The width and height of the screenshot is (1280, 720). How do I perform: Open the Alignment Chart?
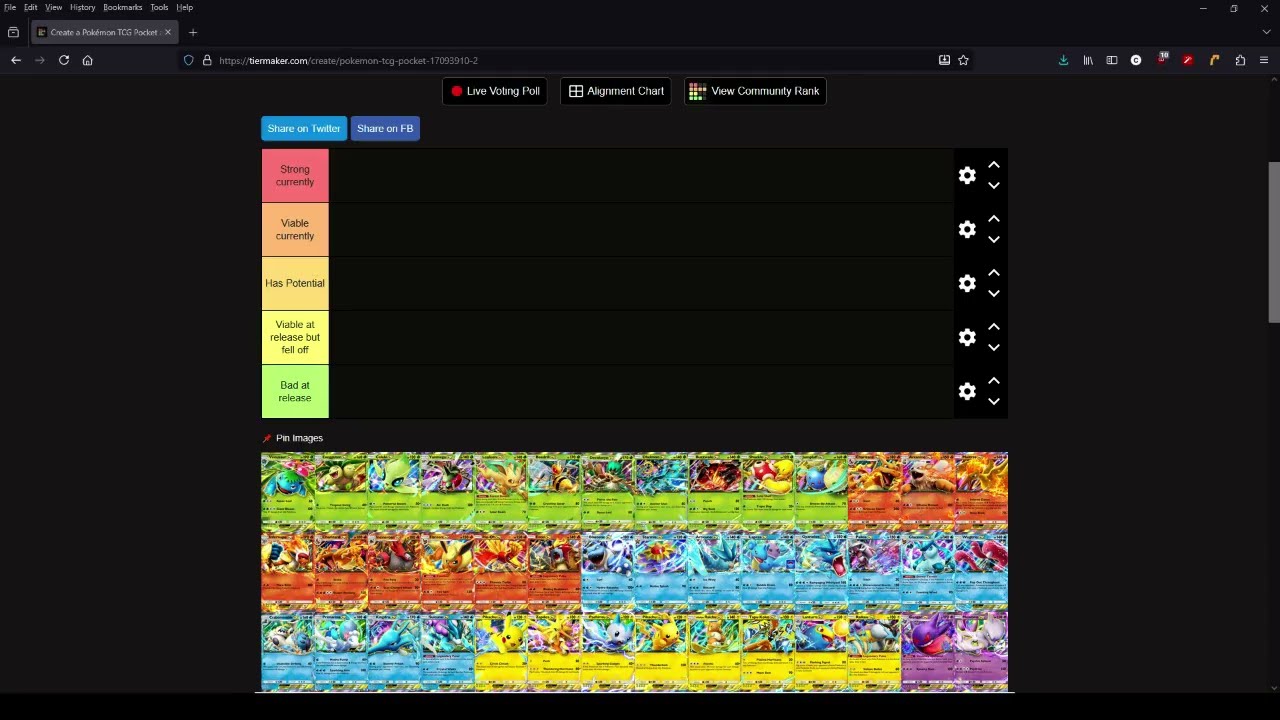click(x=616, y=91)
